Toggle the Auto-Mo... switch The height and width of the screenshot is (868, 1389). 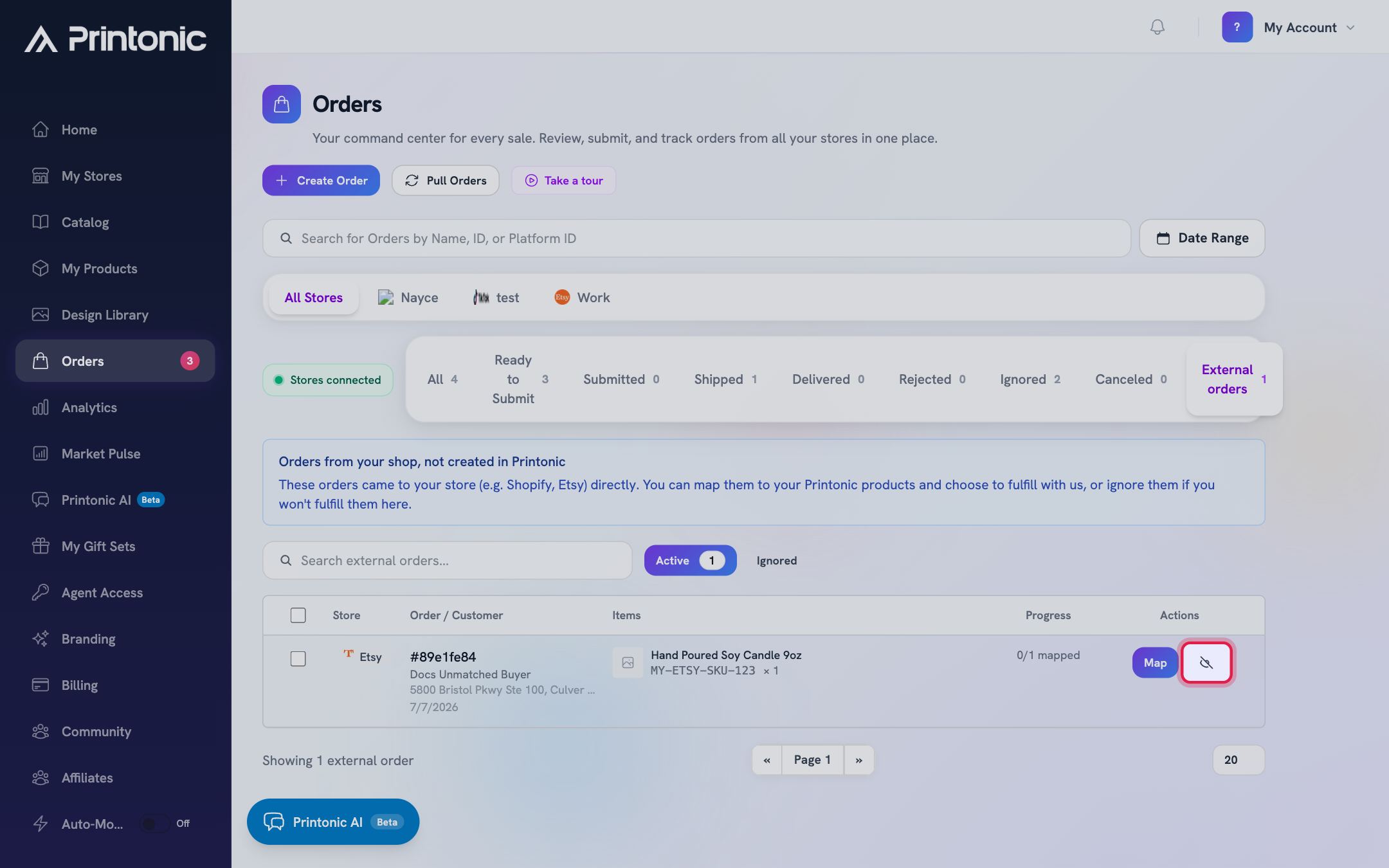(x=155, y=824)
